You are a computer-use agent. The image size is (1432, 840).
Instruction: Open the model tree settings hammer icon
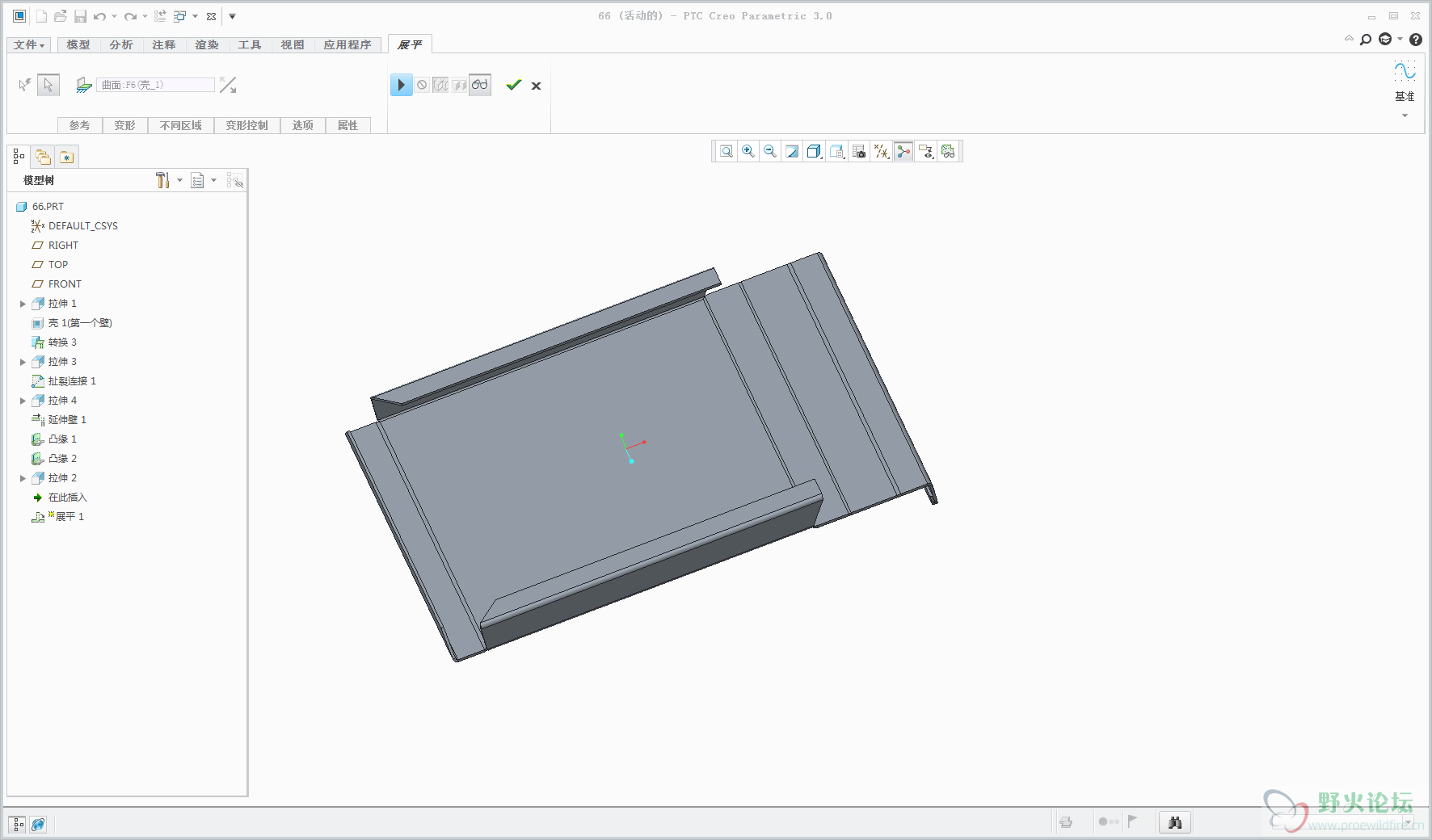162,180
